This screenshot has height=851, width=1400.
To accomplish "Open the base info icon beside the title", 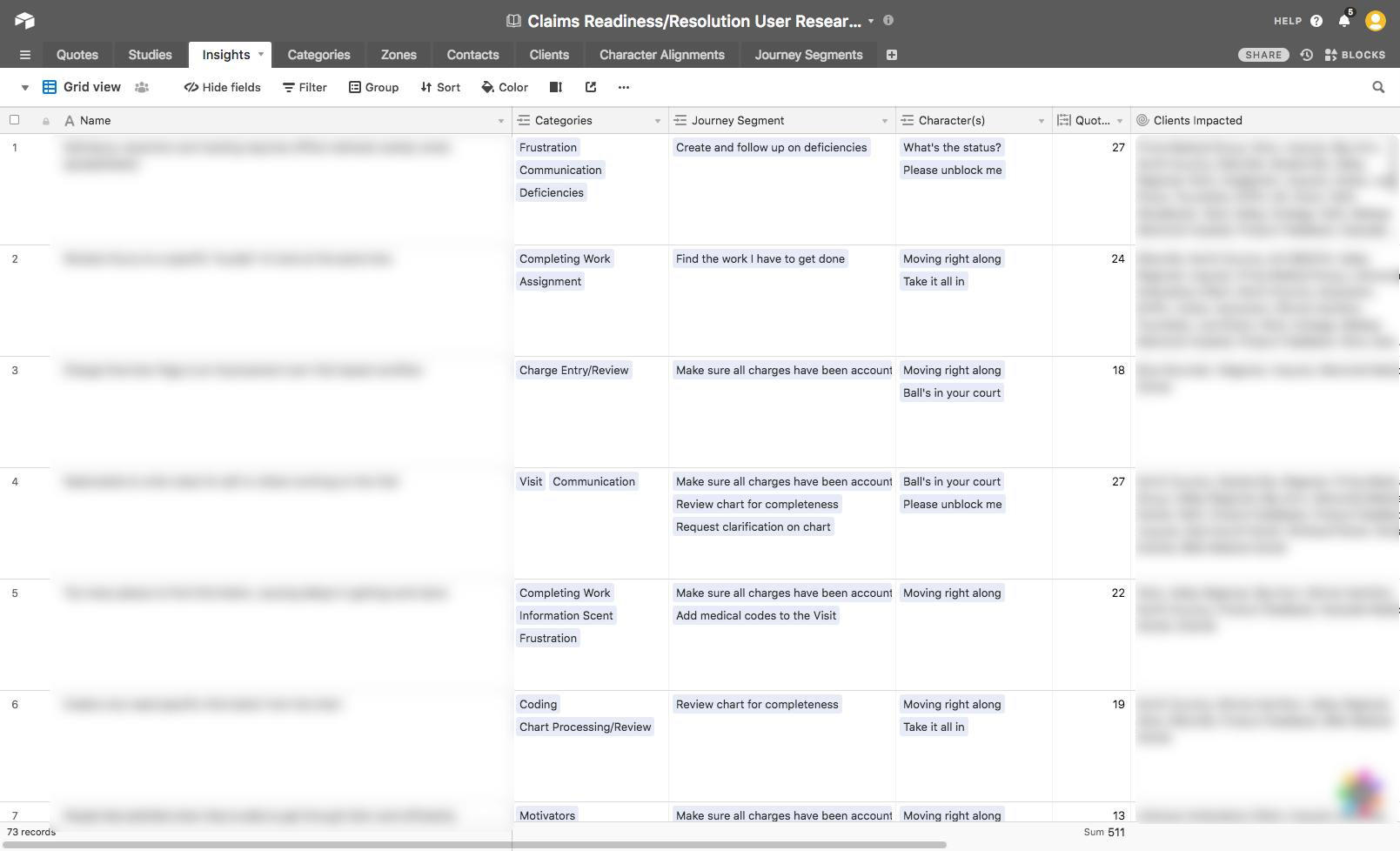I will click(888, 20).
